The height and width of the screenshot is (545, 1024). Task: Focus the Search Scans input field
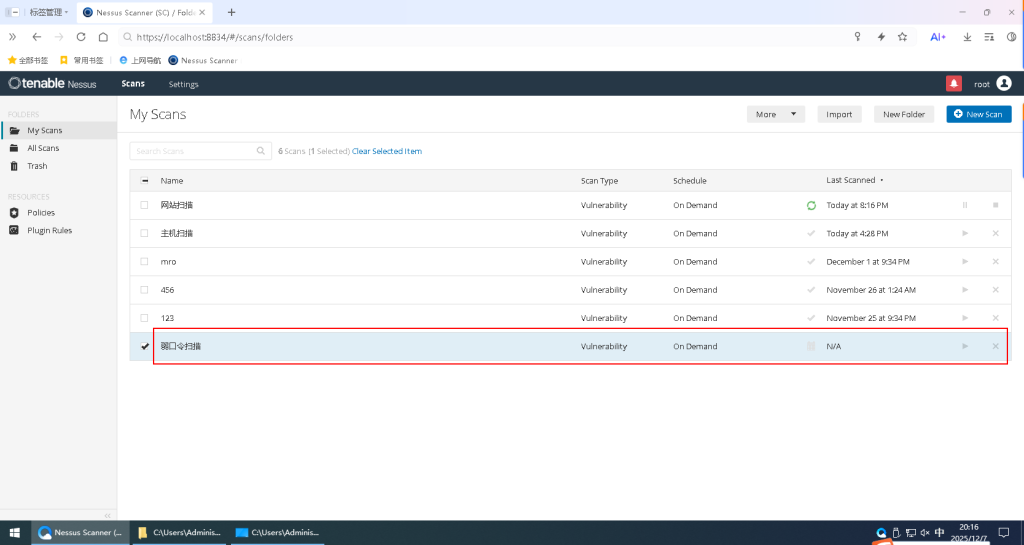(x=194, y=151)
